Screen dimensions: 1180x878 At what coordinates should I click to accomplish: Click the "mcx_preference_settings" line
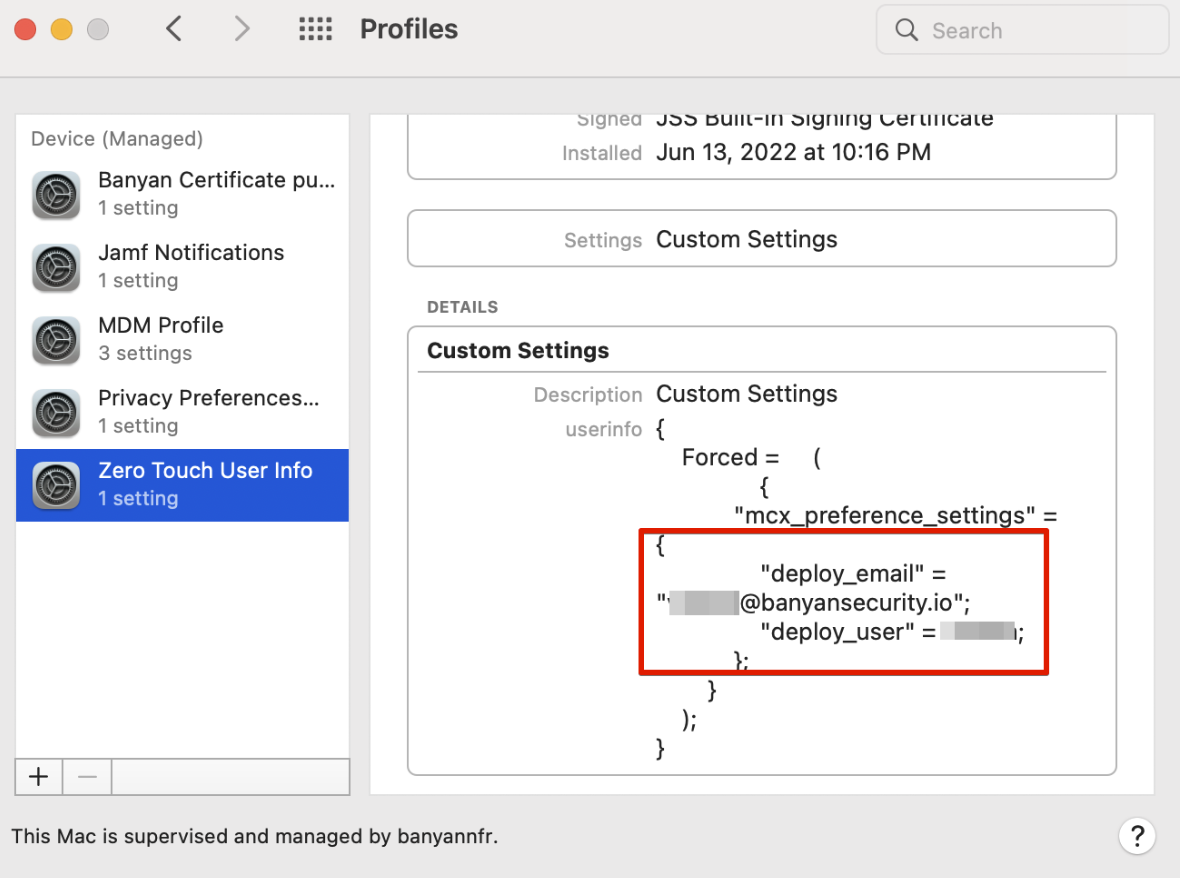pos(896,515)
